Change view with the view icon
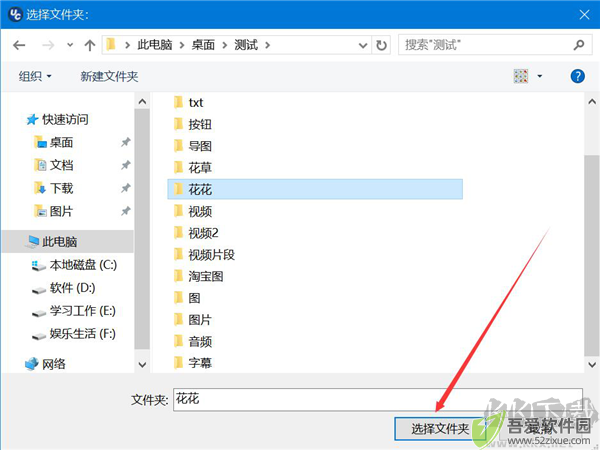This screenshot has height=450, width=600. pyautogui.click(x=520, y=76)
